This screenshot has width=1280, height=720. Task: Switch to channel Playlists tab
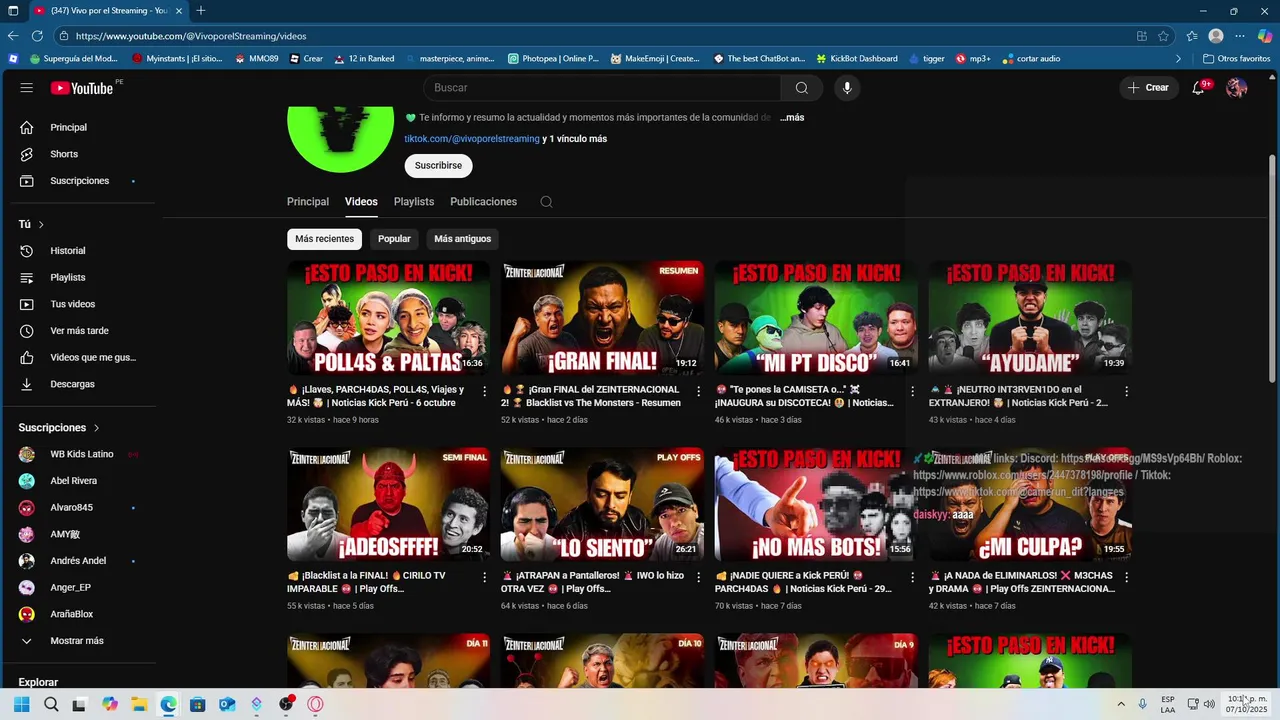414,202
